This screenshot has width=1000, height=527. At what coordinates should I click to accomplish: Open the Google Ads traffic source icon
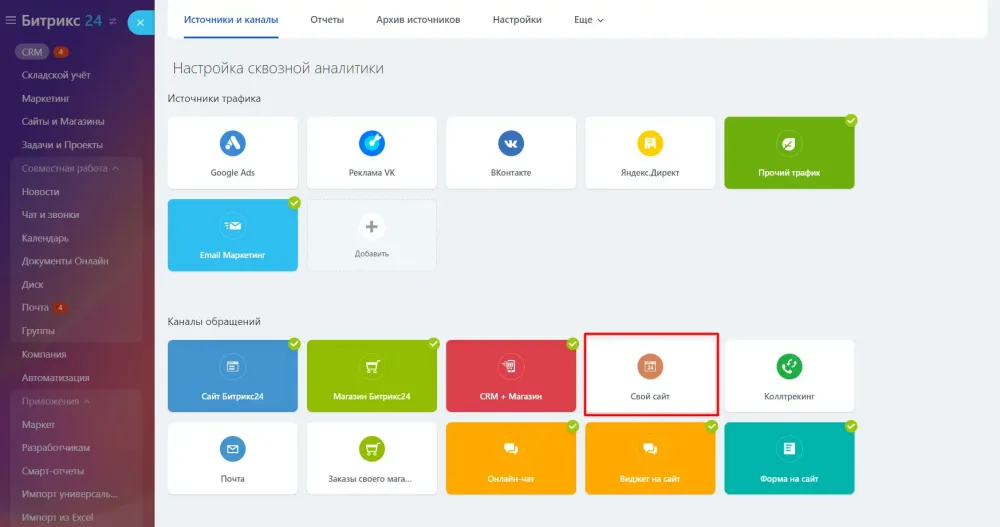point(232,143)
